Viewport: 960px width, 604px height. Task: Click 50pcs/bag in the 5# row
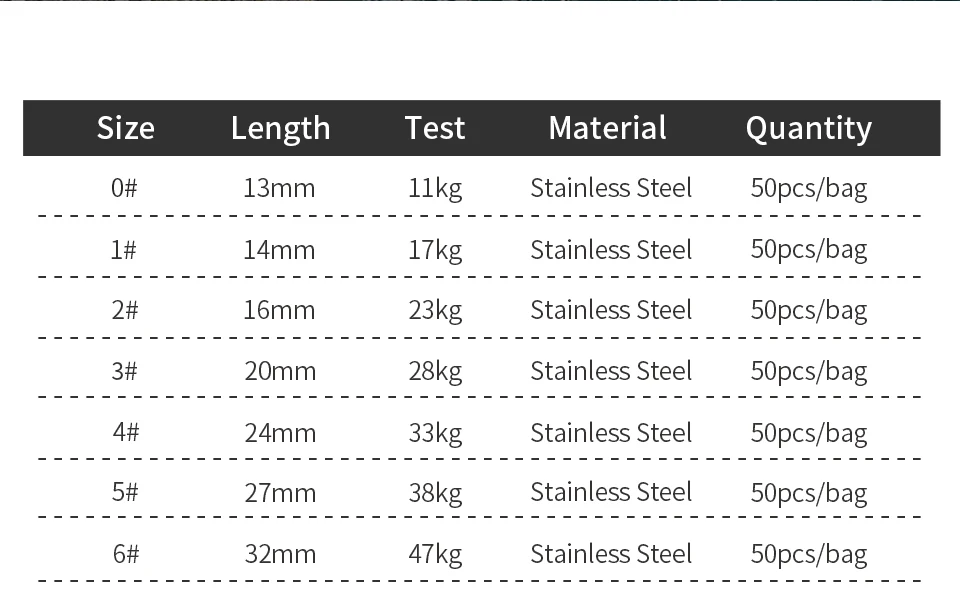point(808,493)
